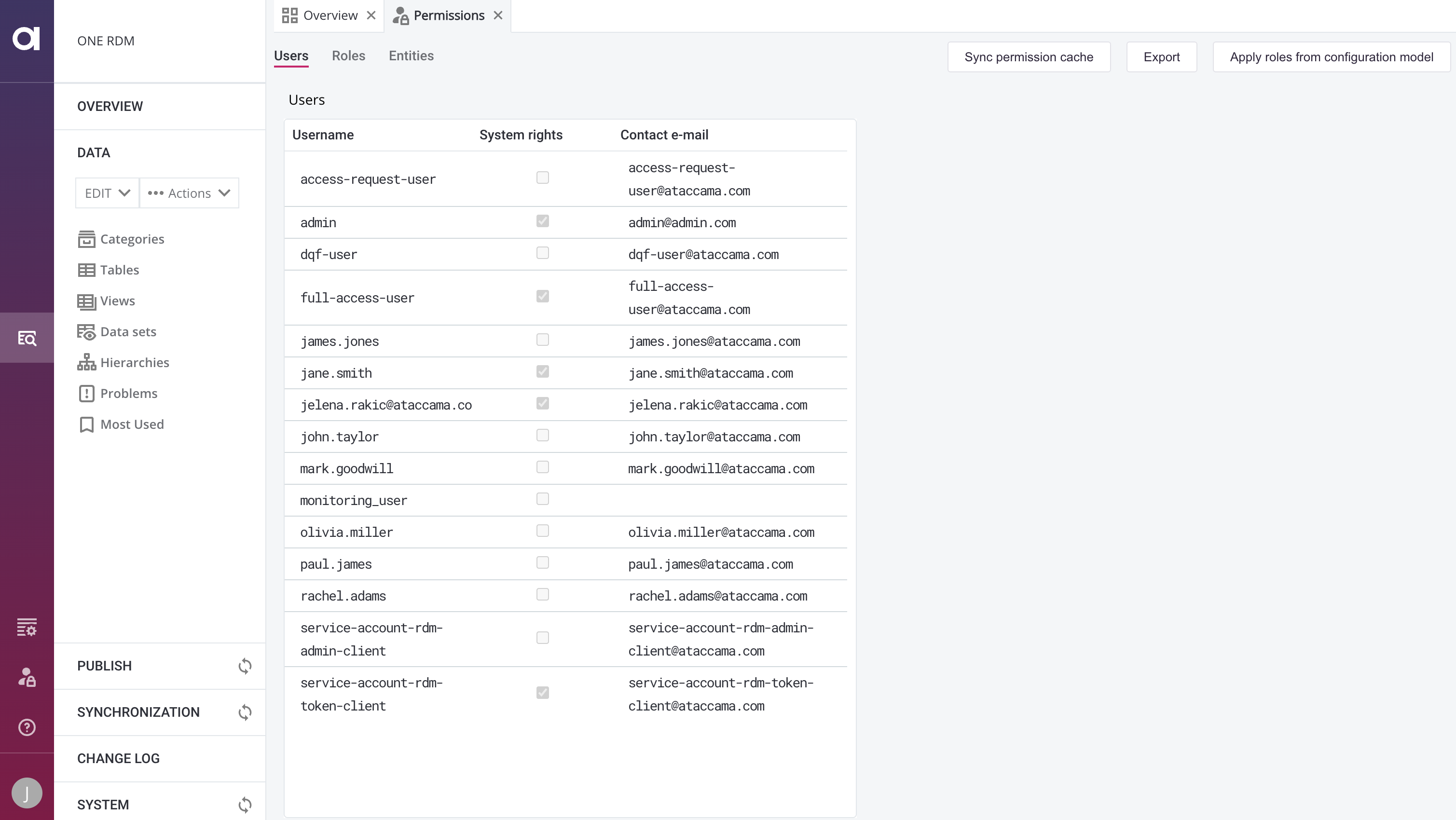Open the Hierarchies section
1456x820 pixels.
134,362
